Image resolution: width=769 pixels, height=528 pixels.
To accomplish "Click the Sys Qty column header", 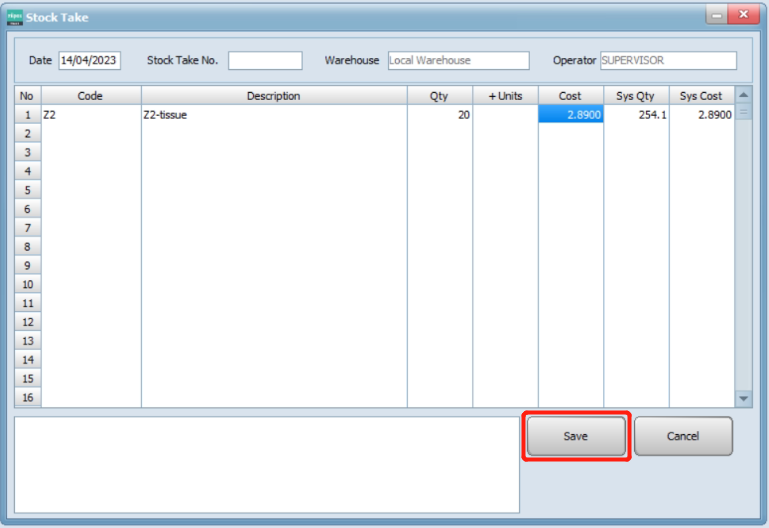I will [x=636, y=96].
